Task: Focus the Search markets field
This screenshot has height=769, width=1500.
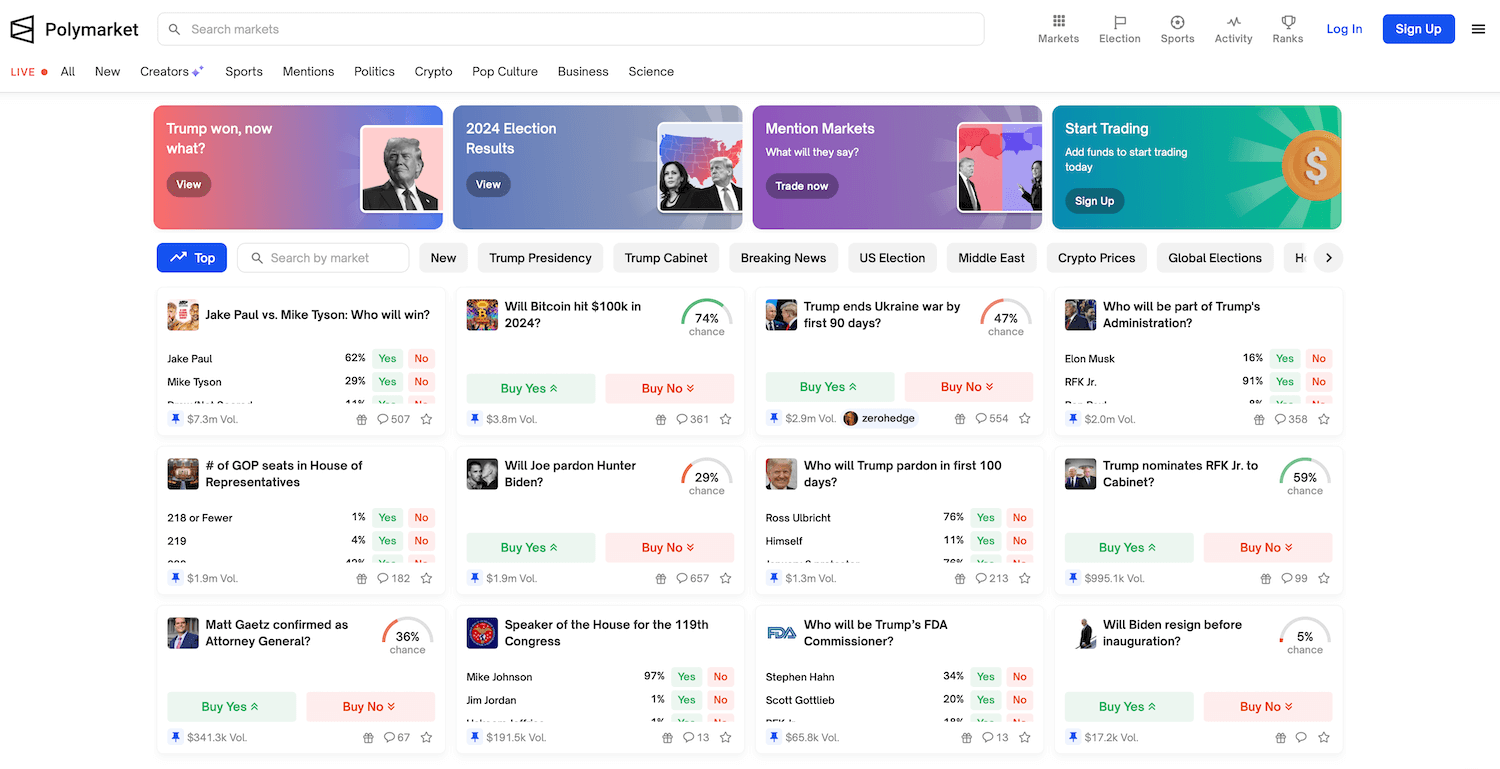Action: pyautogui.click(x=571, y=29)
